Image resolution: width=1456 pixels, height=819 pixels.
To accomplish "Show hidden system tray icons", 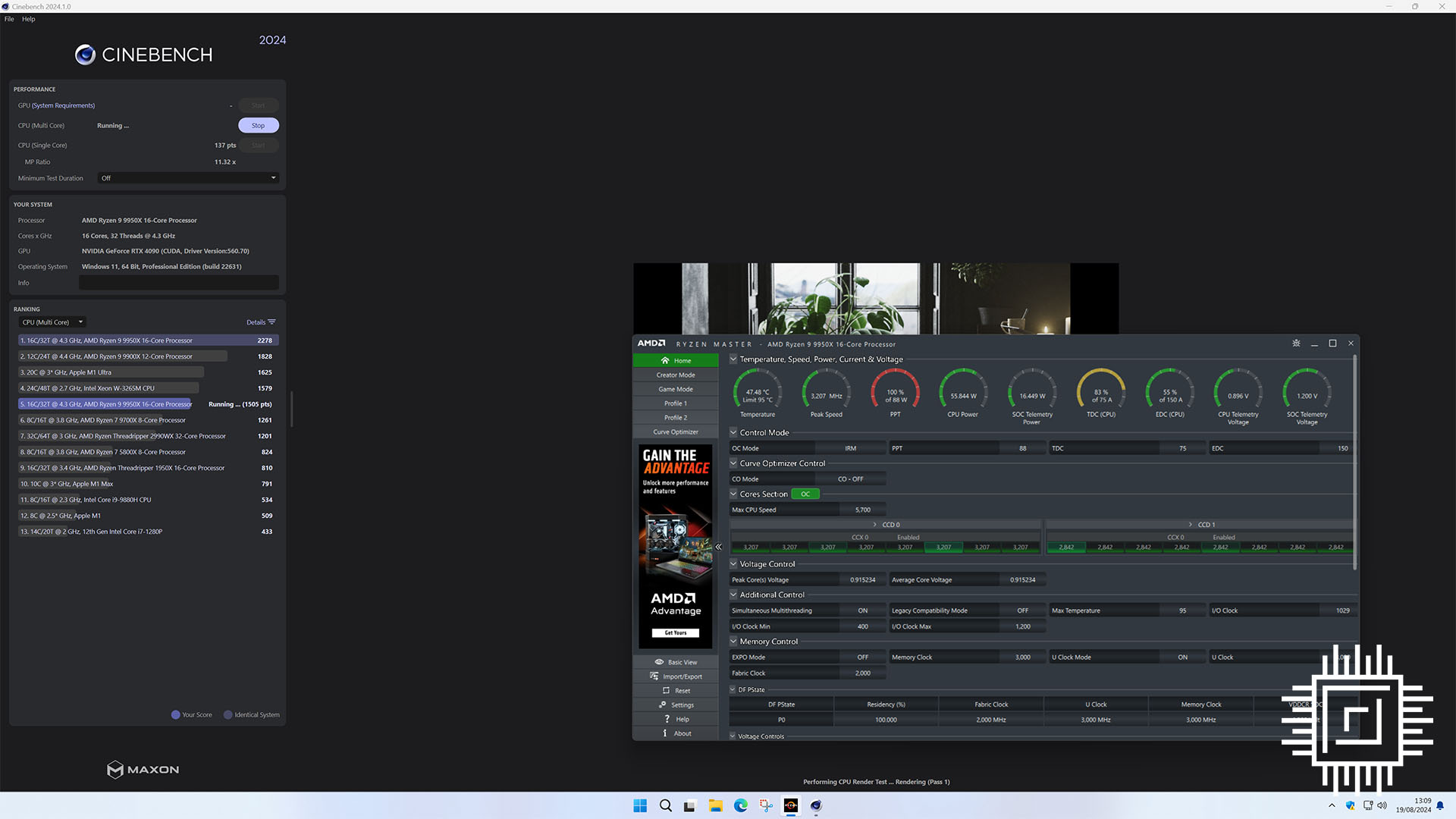I will tap(1332, 805).
